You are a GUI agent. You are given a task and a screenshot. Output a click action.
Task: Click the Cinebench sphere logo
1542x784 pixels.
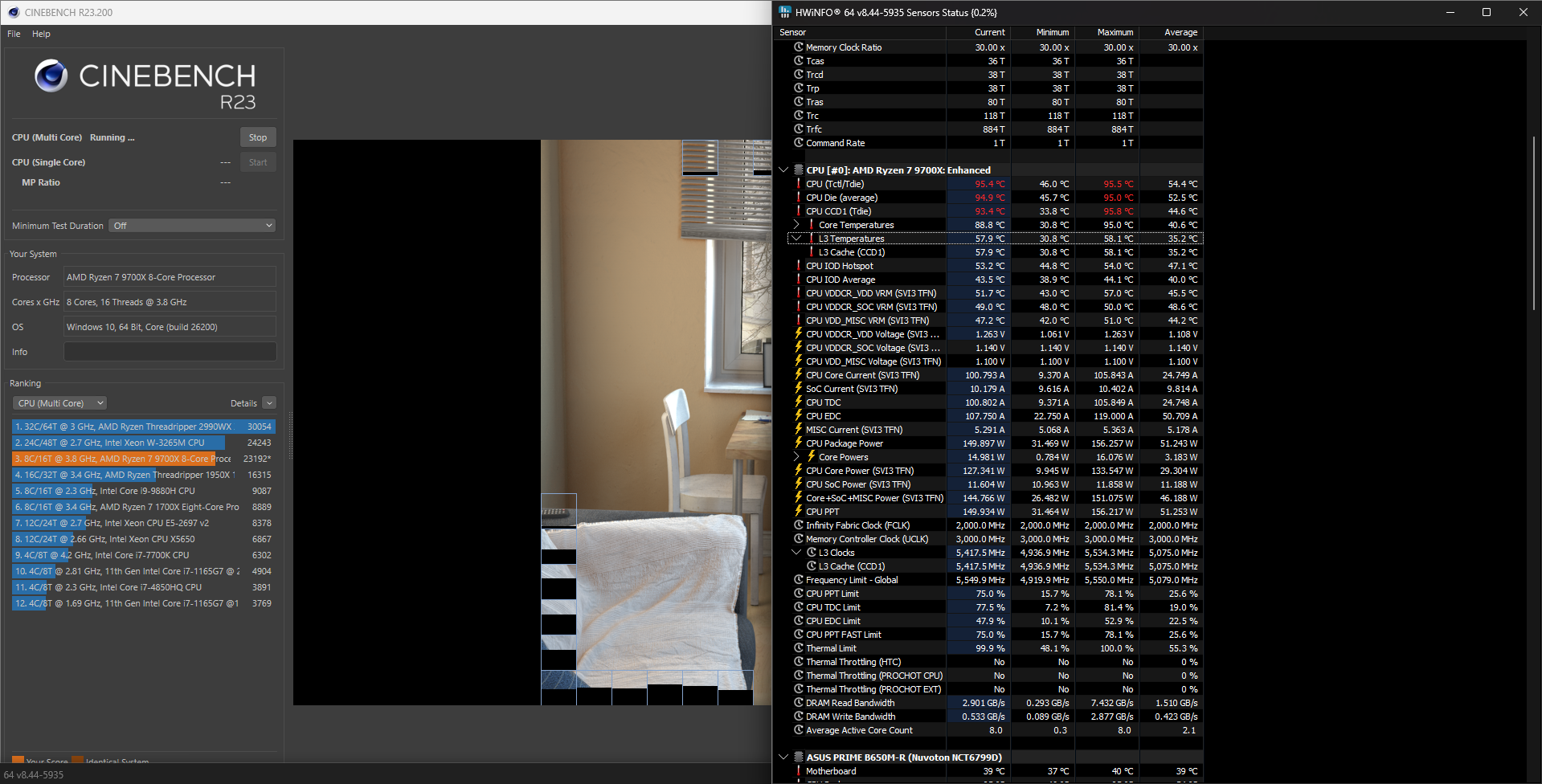click(51, 76)
